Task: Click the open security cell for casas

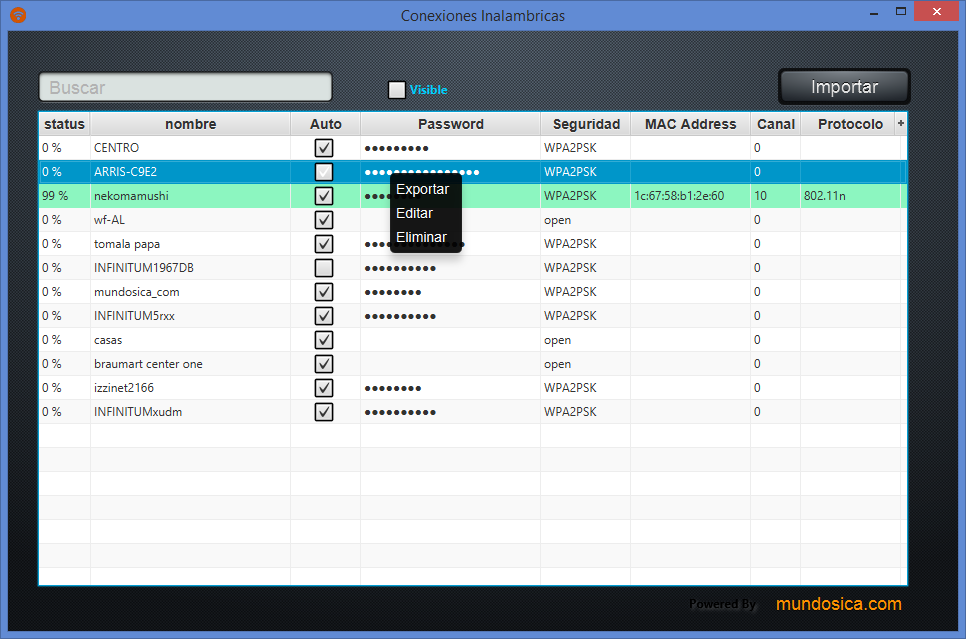Action: point(557,340)
